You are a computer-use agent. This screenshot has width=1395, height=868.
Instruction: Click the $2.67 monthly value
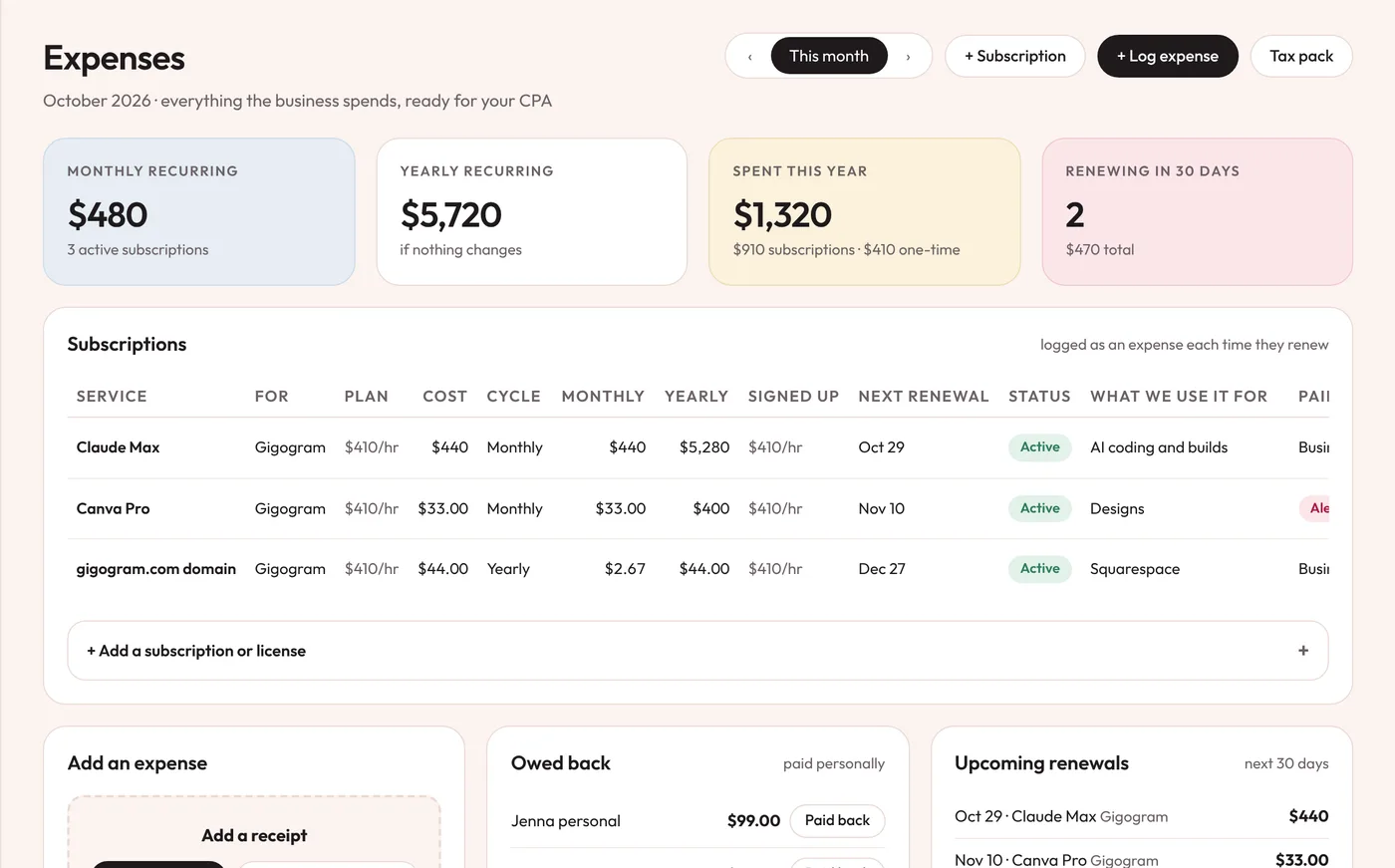(x=625, y=569)
